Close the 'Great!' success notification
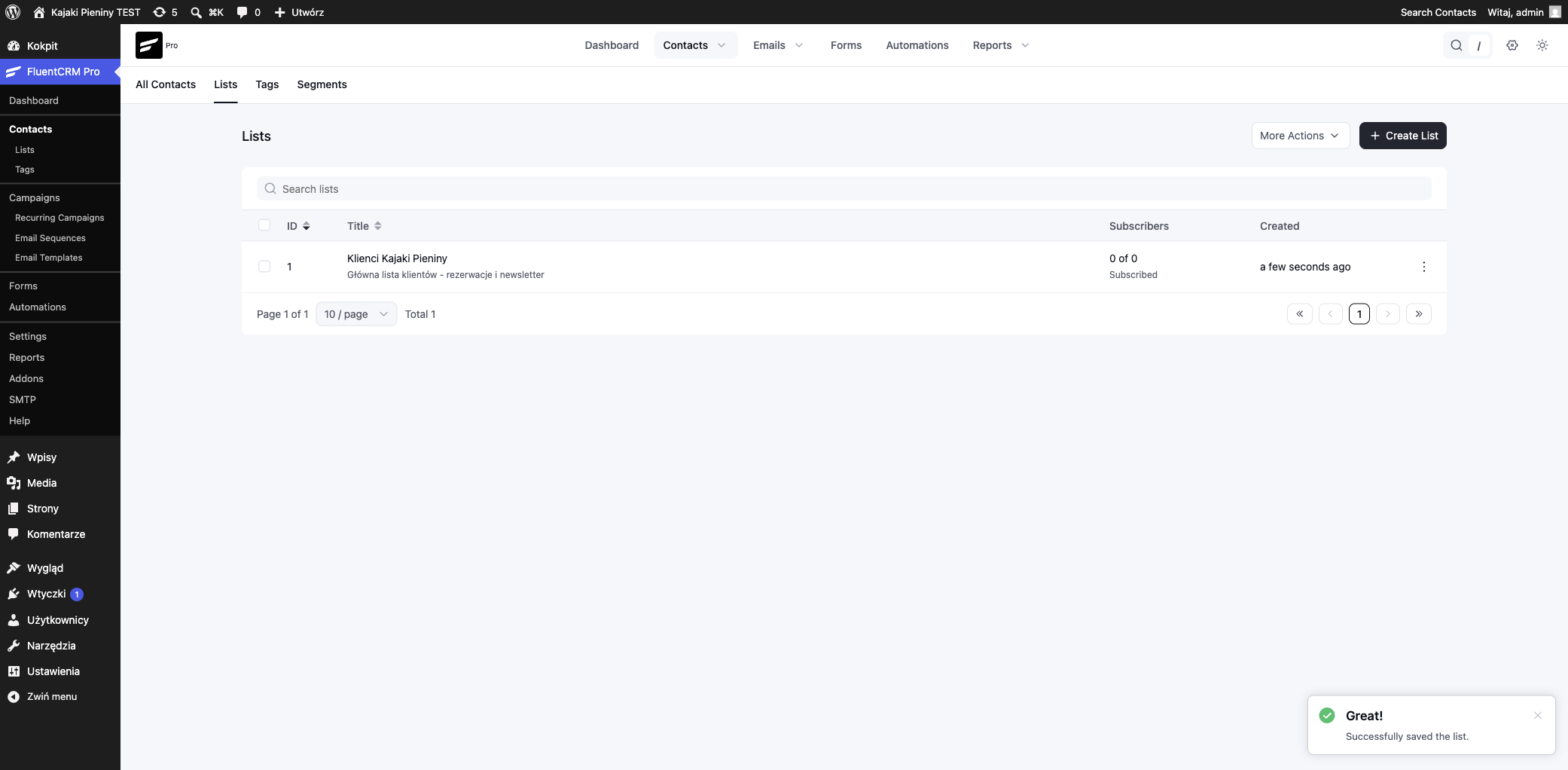This screenshot has width=1568, height=770. 1537,716
